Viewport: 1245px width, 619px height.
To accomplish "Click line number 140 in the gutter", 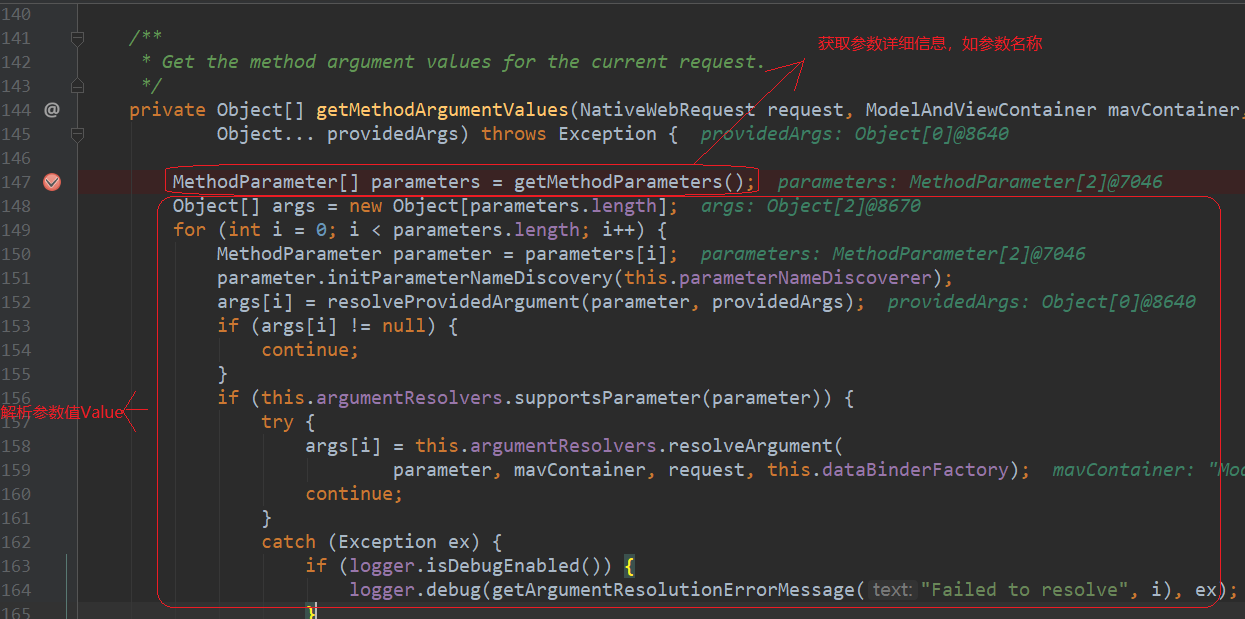I will [16, 14].
